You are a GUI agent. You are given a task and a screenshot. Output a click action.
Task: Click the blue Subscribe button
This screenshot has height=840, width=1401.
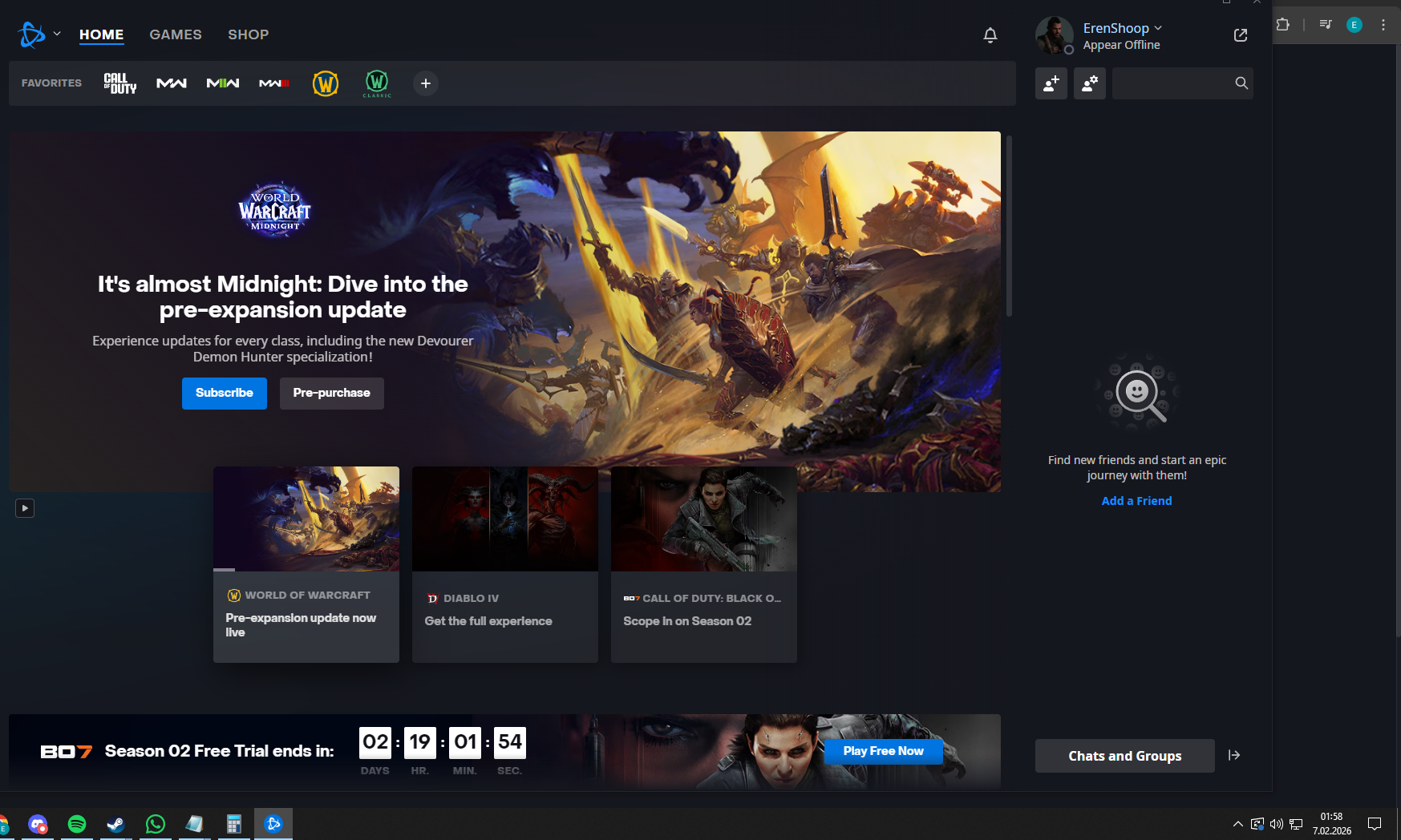pos(225,394)
